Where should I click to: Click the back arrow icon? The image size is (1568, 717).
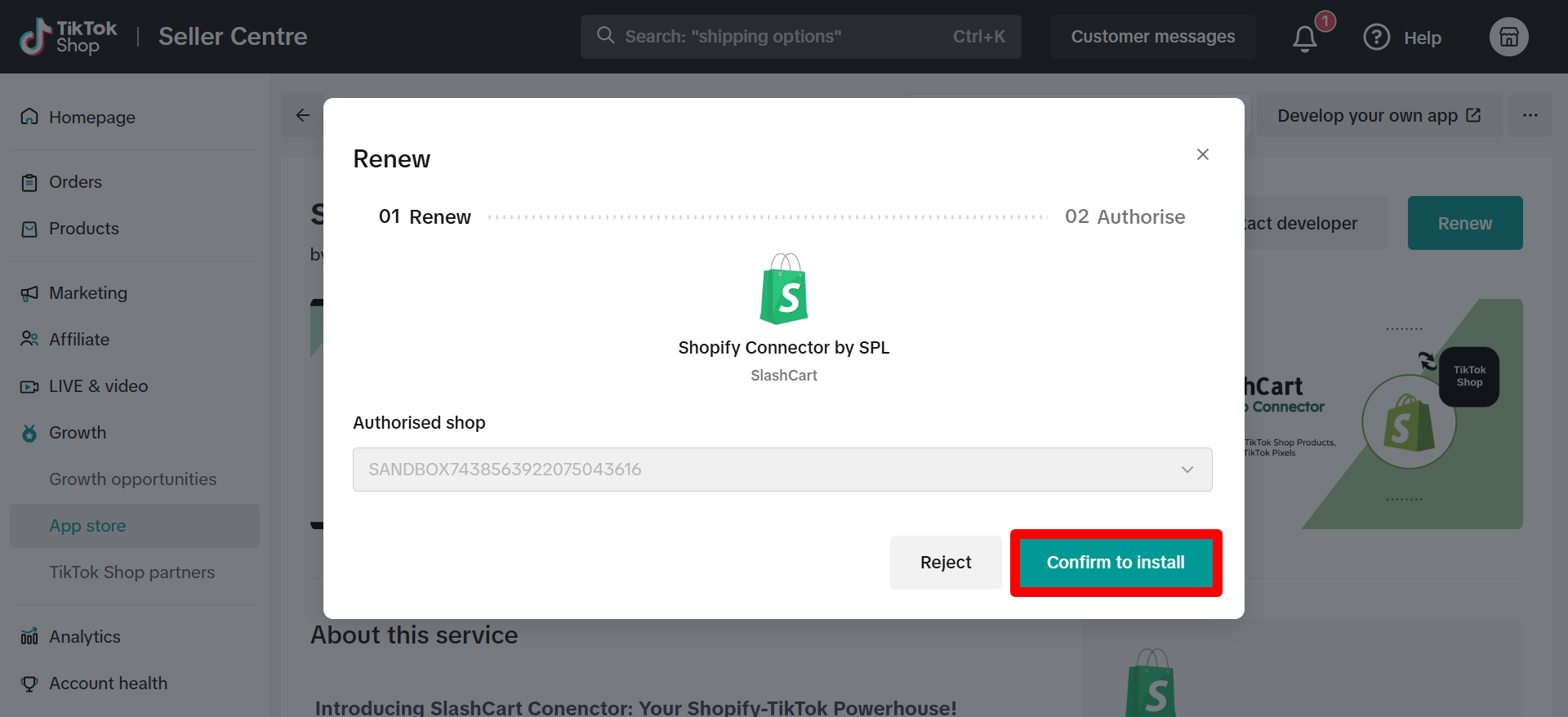[x=303, y=115]
